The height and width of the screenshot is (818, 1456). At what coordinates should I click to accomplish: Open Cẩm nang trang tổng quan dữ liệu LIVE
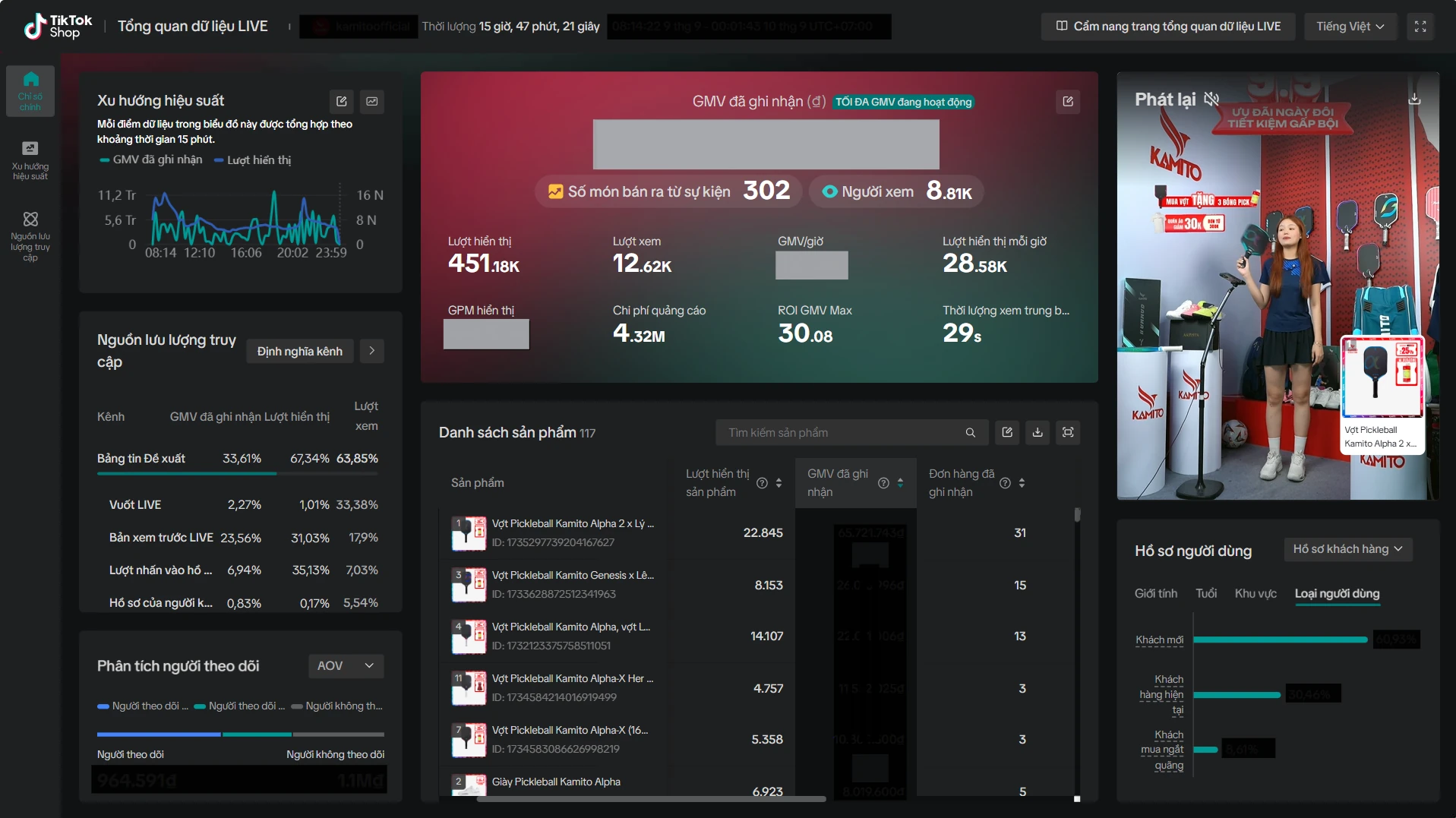pos(1168,27)
